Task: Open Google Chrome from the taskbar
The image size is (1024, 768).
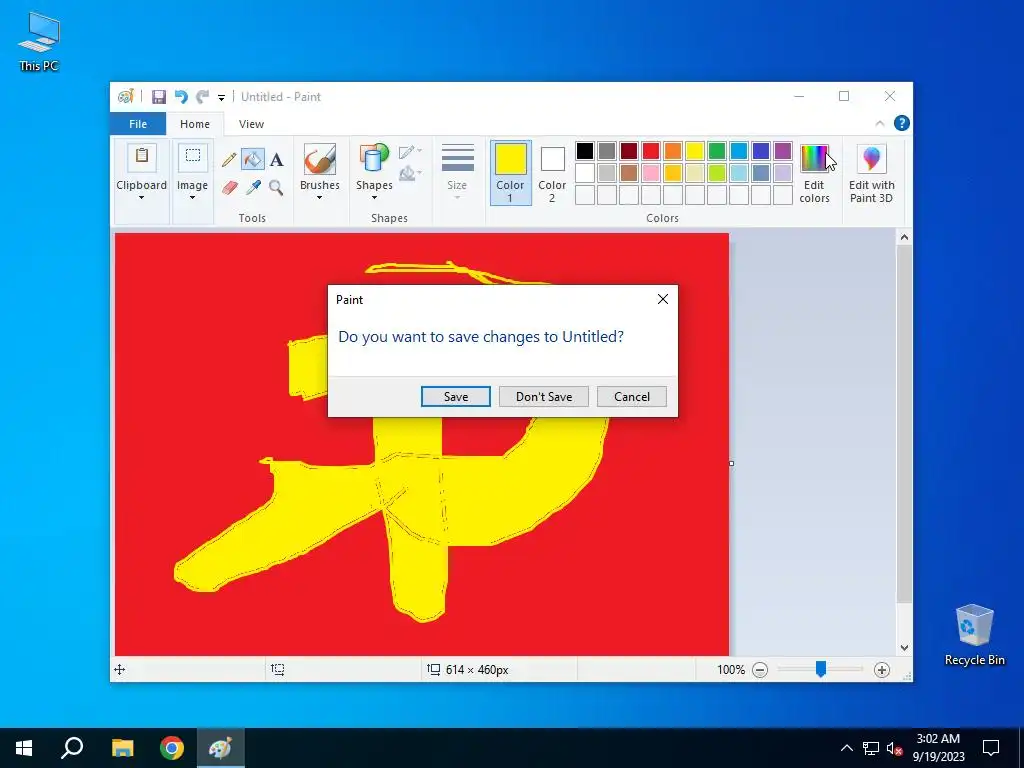Action: [x=172, y=748]
